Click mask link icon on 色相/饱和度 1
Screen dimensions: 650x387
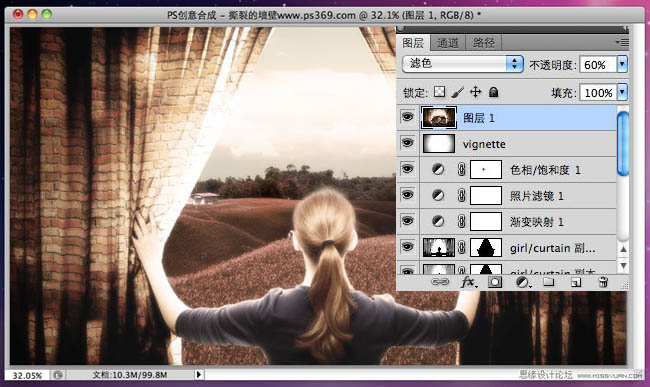(461, 169)
